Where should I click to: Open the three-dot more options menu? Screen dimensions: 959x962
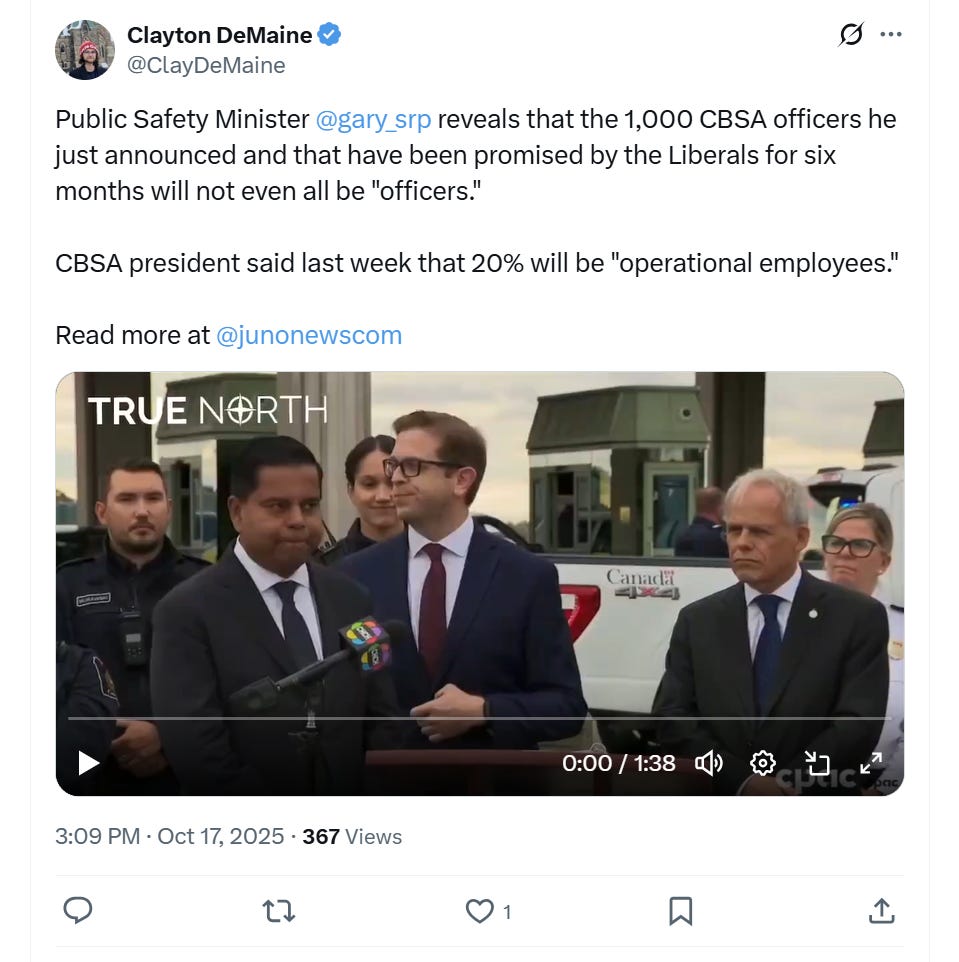point(890,34)
